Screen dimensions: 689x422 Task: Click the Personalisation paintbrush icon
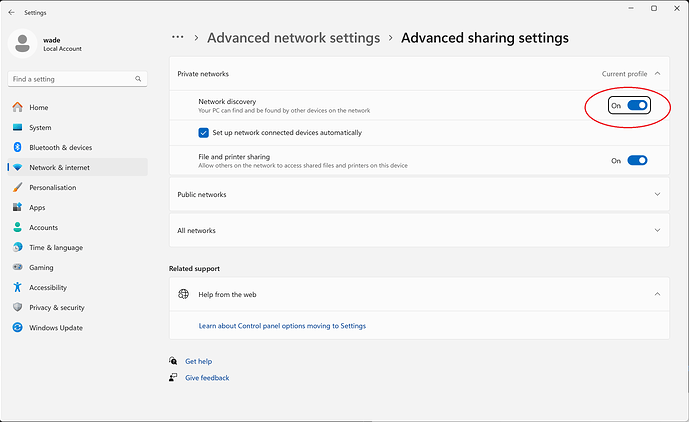pos(18,187)
